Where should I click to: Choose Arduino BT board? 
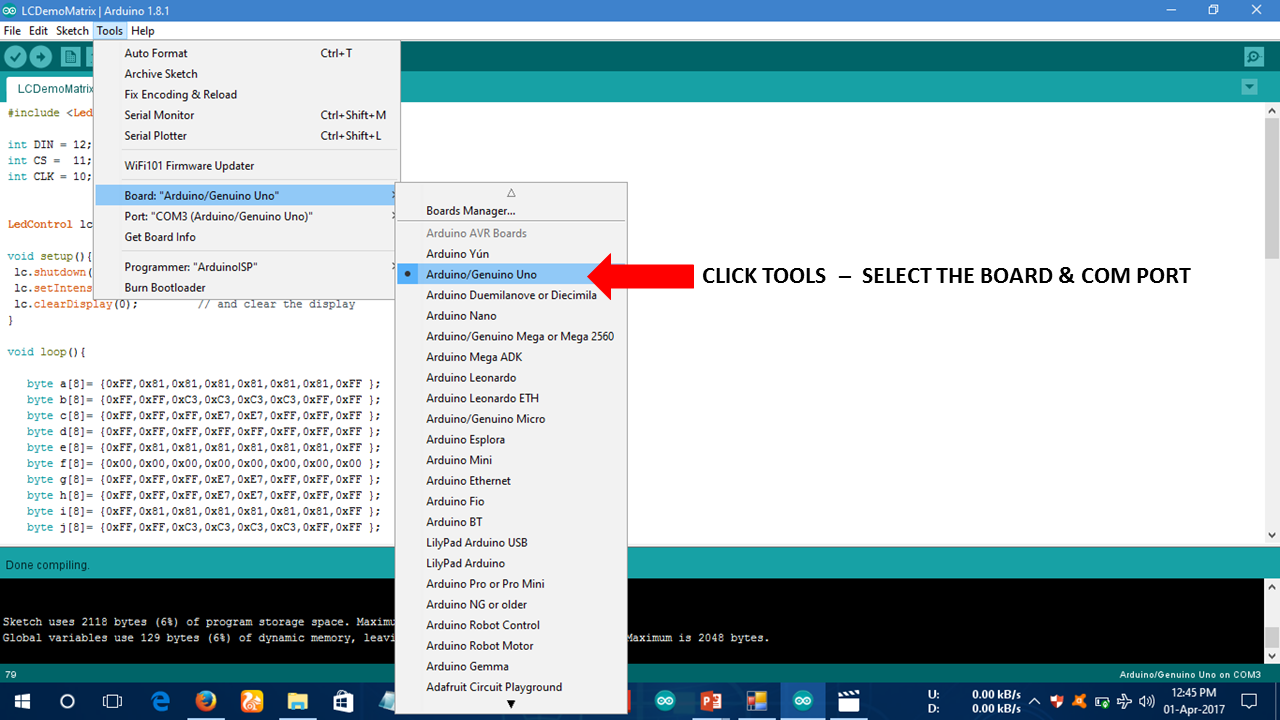click(512, 522)
